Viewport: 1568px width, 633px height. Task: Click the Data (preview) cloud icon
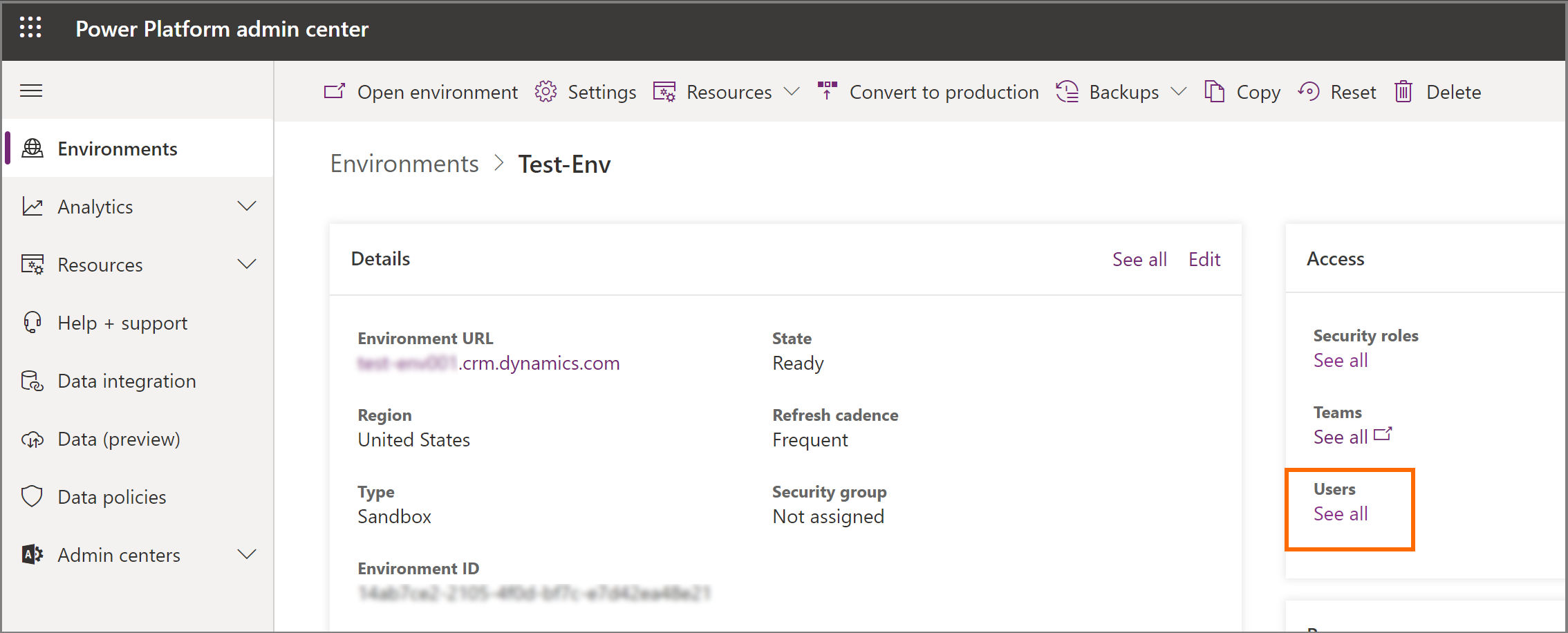[32, 440]
